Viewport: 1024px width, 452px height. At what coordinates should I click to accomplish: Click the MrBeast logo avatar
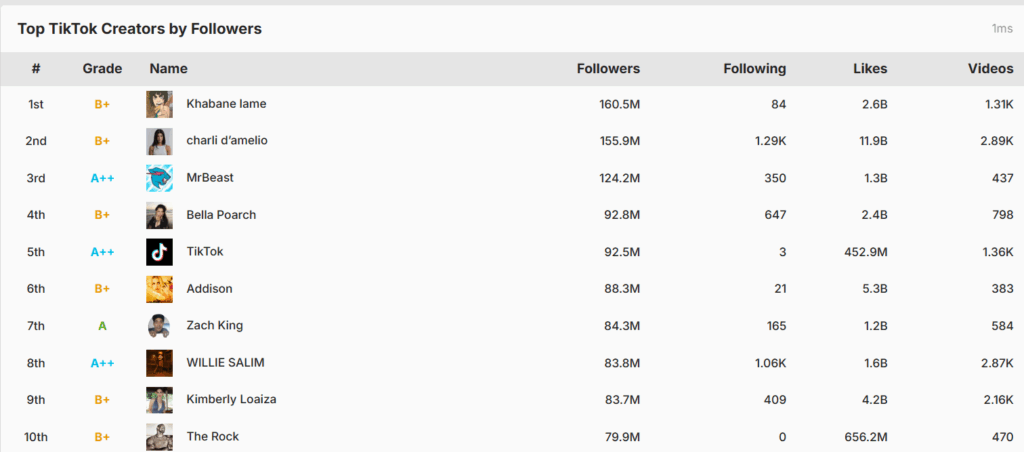[159, 178]
